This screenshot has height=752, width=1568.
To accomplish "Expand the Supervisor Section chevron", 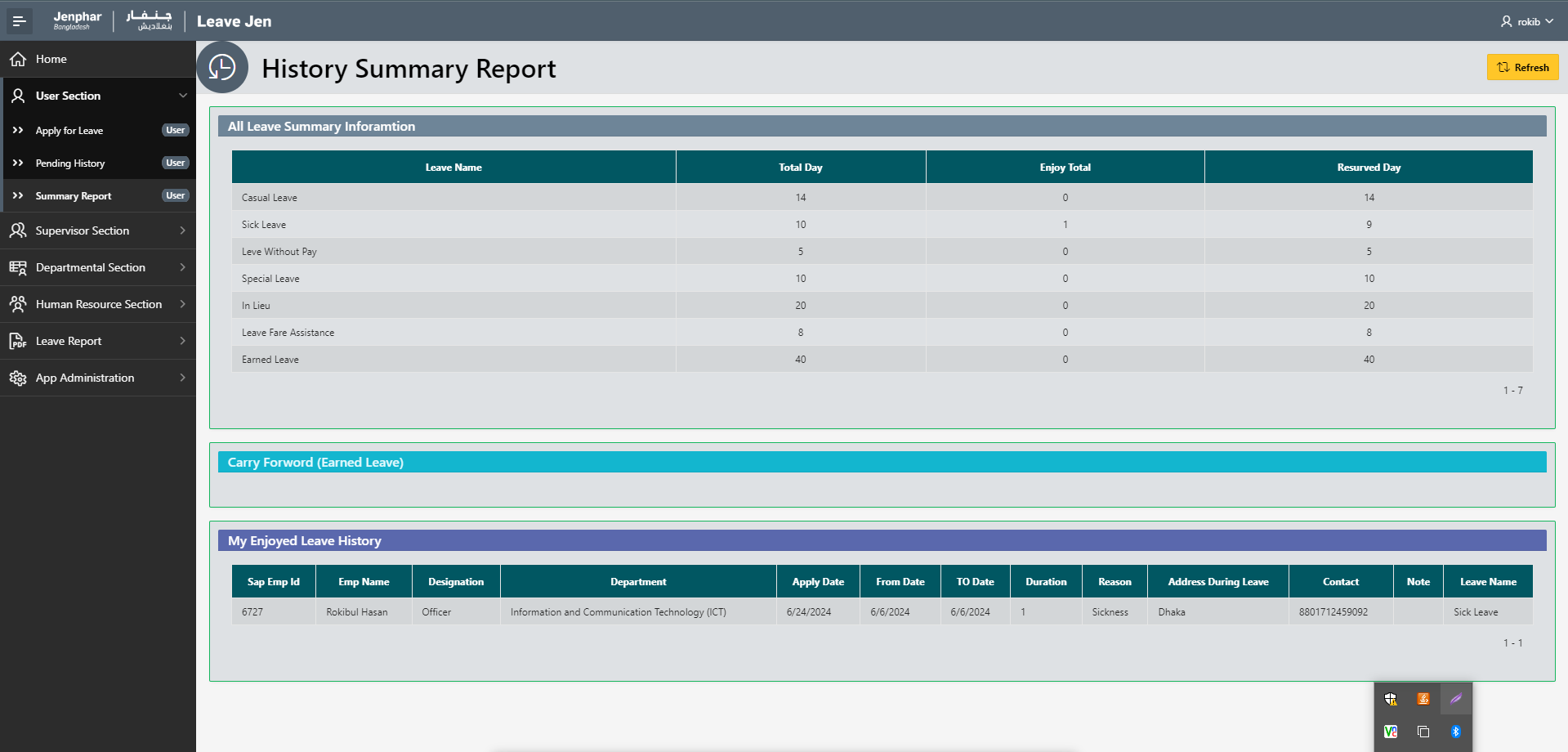I will tap(183, 231).
